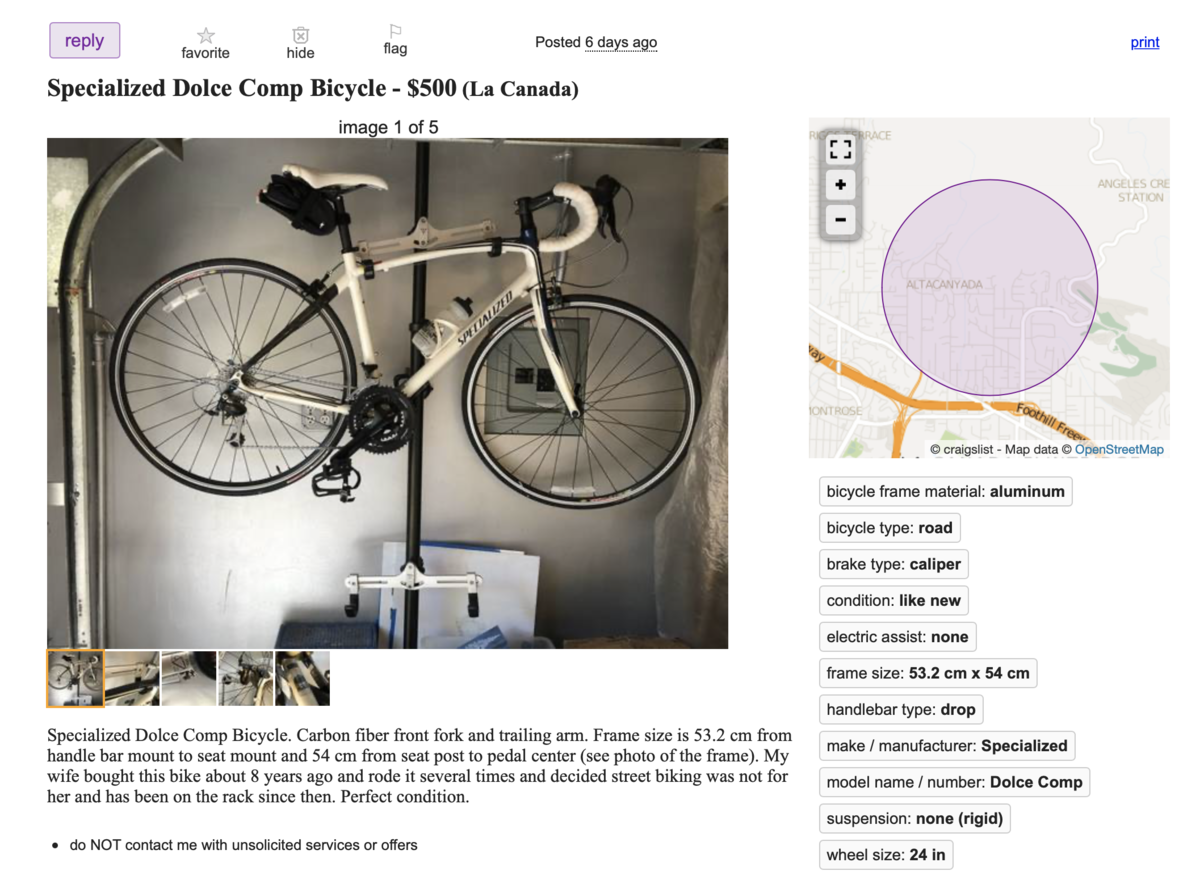Click the main bicycle photo
Screen dimensions: 1200x896
pyautogui.click(x=387, y=393)
